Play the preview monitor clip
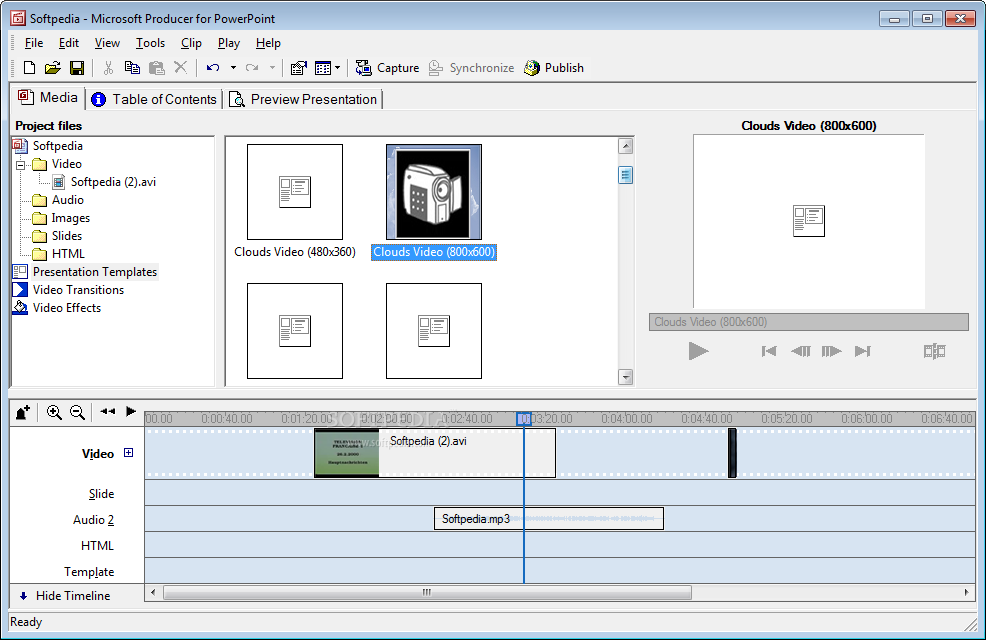The image size is (986, 640). tap(698, 351)
